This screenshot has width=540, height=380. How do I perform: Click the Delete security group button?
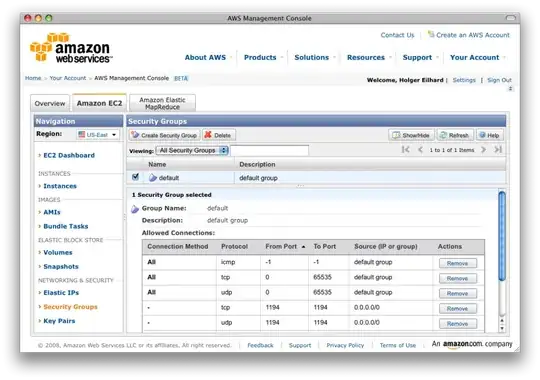pyautogui.click(x=219, y=135)
